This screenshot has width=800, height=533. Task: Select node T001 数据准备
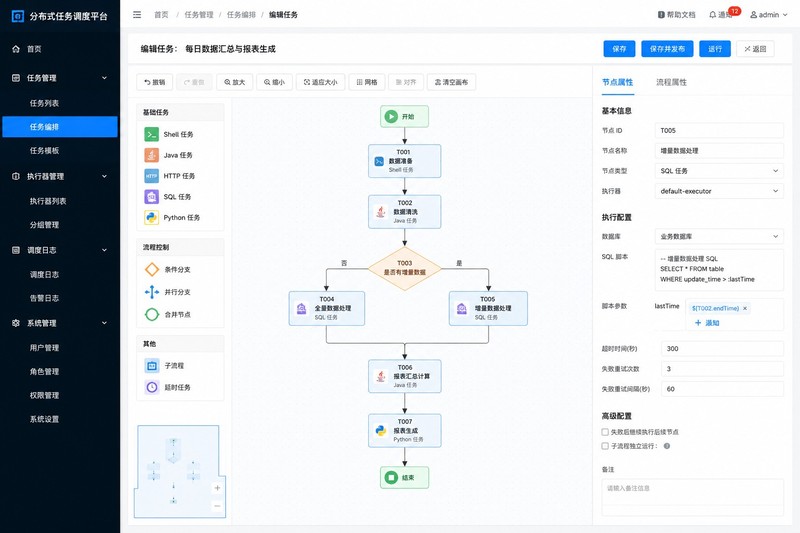tap(405, 161)
